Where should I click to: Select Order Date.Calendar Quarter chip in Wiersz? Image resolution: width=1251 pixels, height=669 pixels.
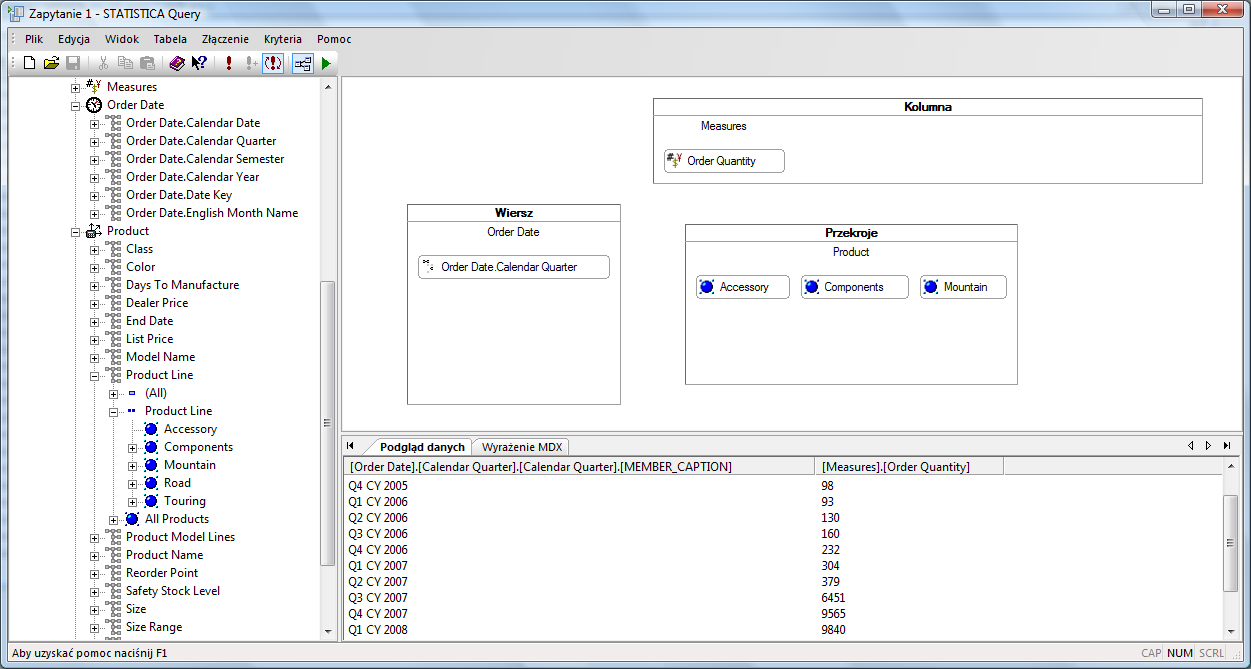tap(514, 267)
